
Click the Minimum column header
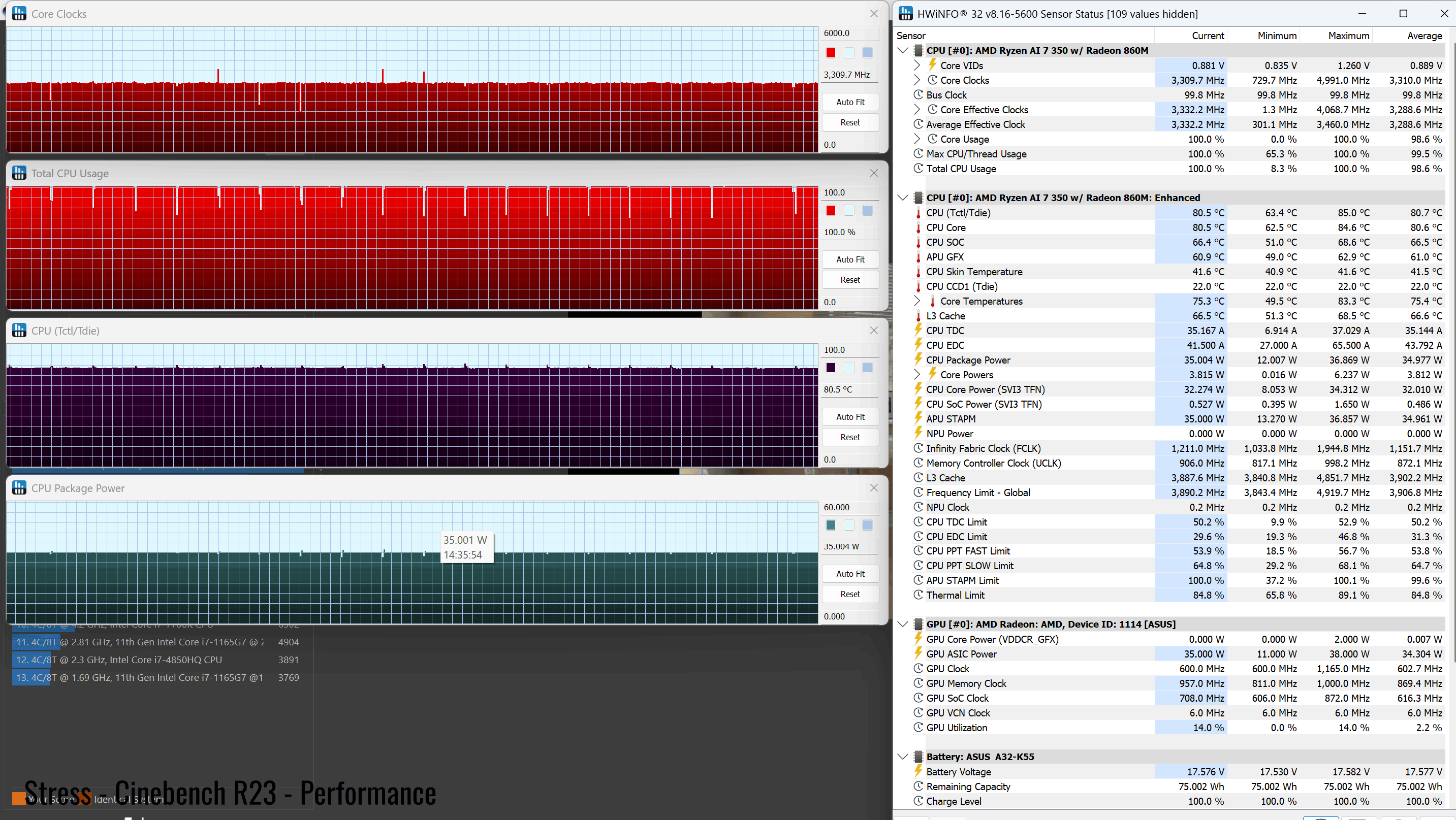tap(1263, 36)
